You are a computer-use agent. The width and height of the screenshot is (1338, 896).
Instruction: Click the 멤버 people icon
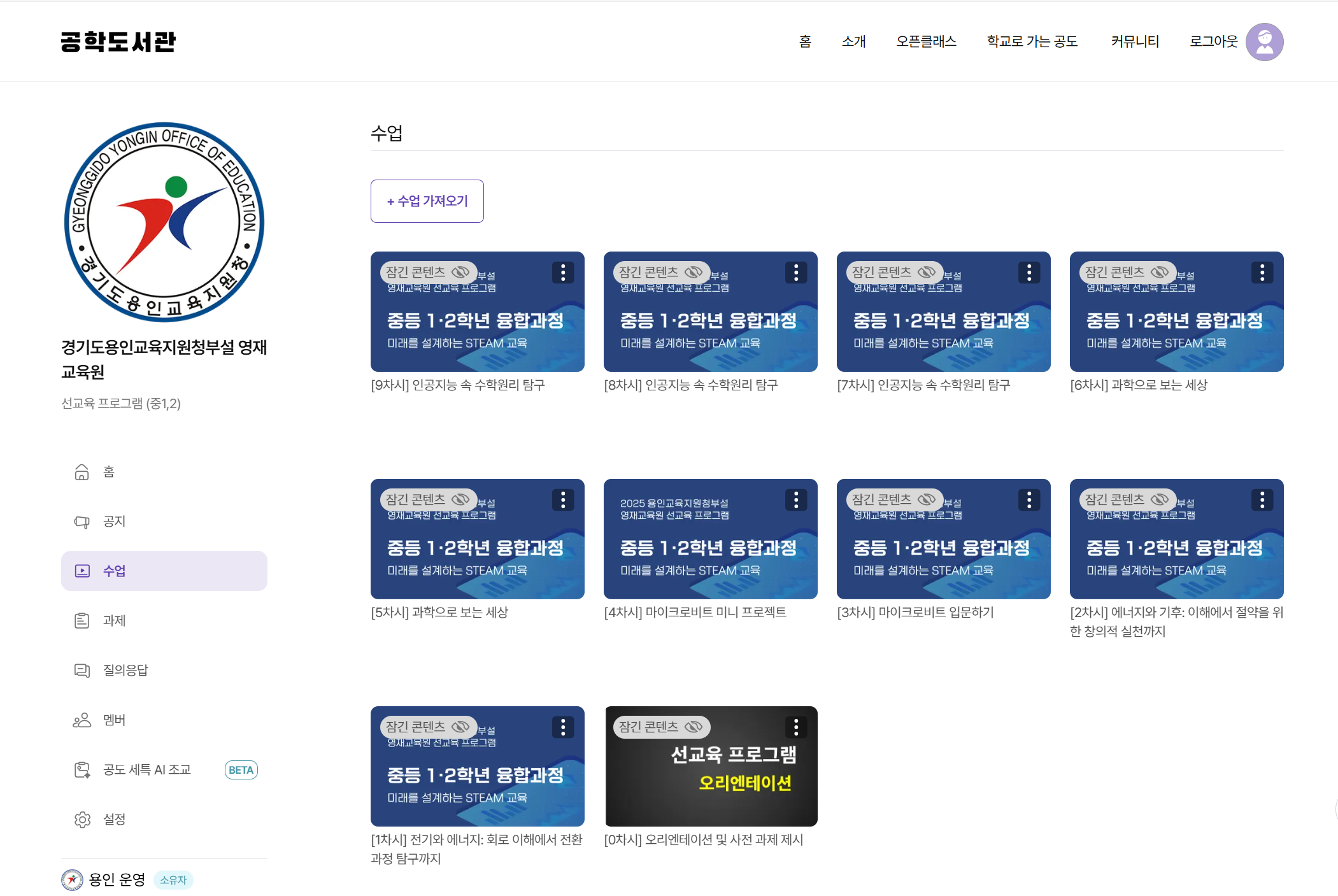82,720
